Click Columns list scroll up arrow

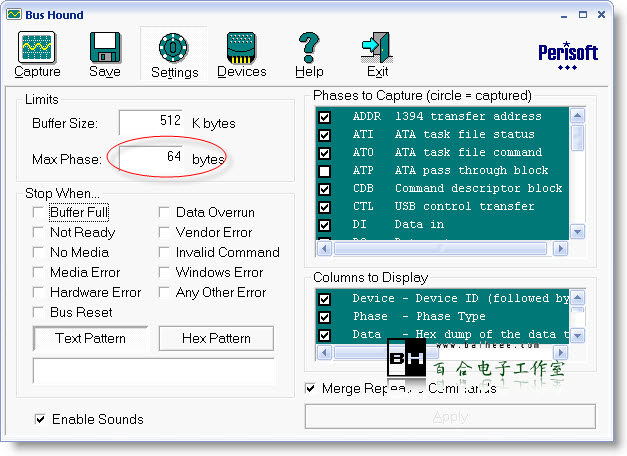coord(577,297)
